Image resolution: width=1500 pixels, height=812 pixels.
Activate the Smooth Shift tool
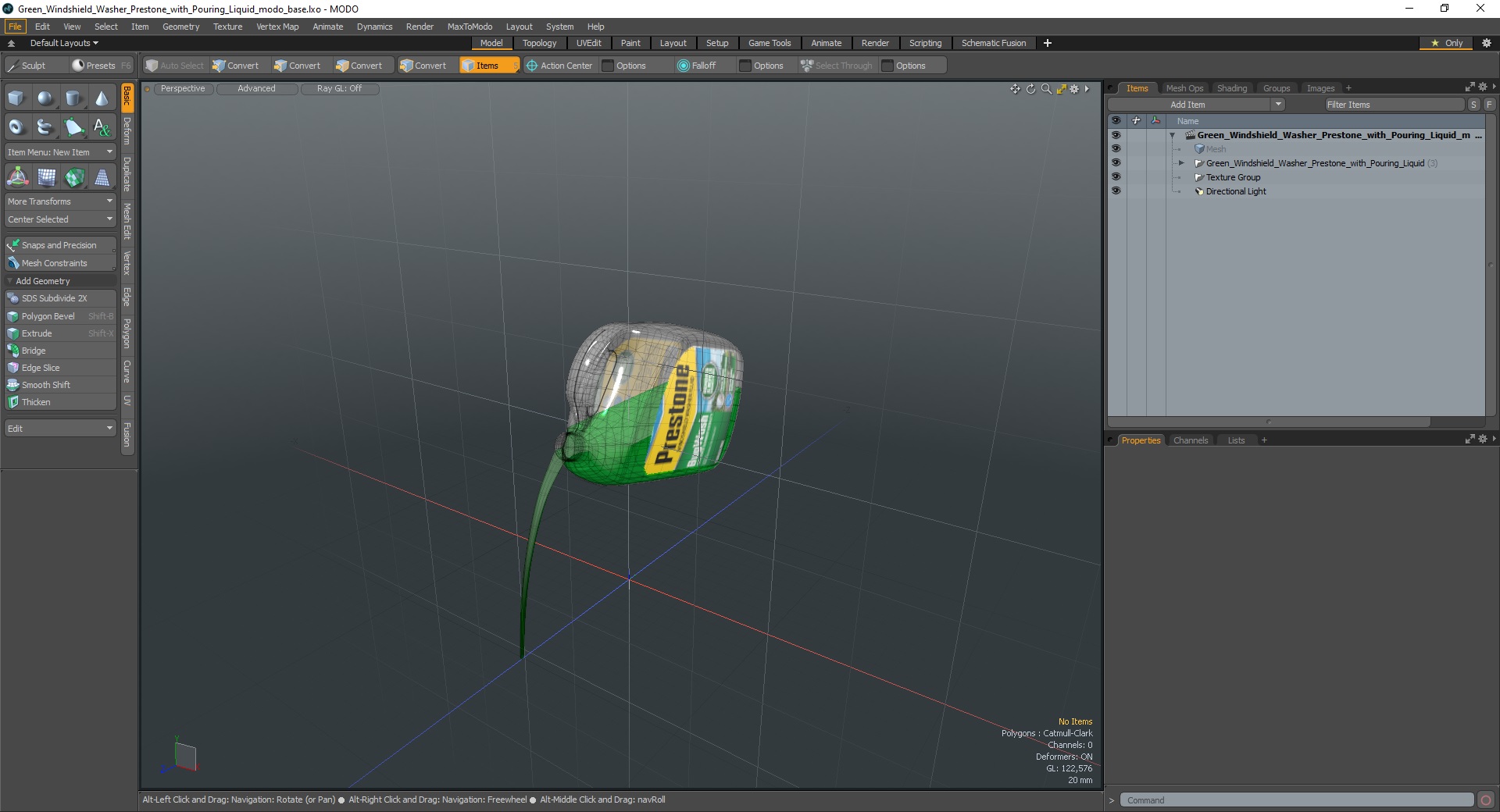61,385
